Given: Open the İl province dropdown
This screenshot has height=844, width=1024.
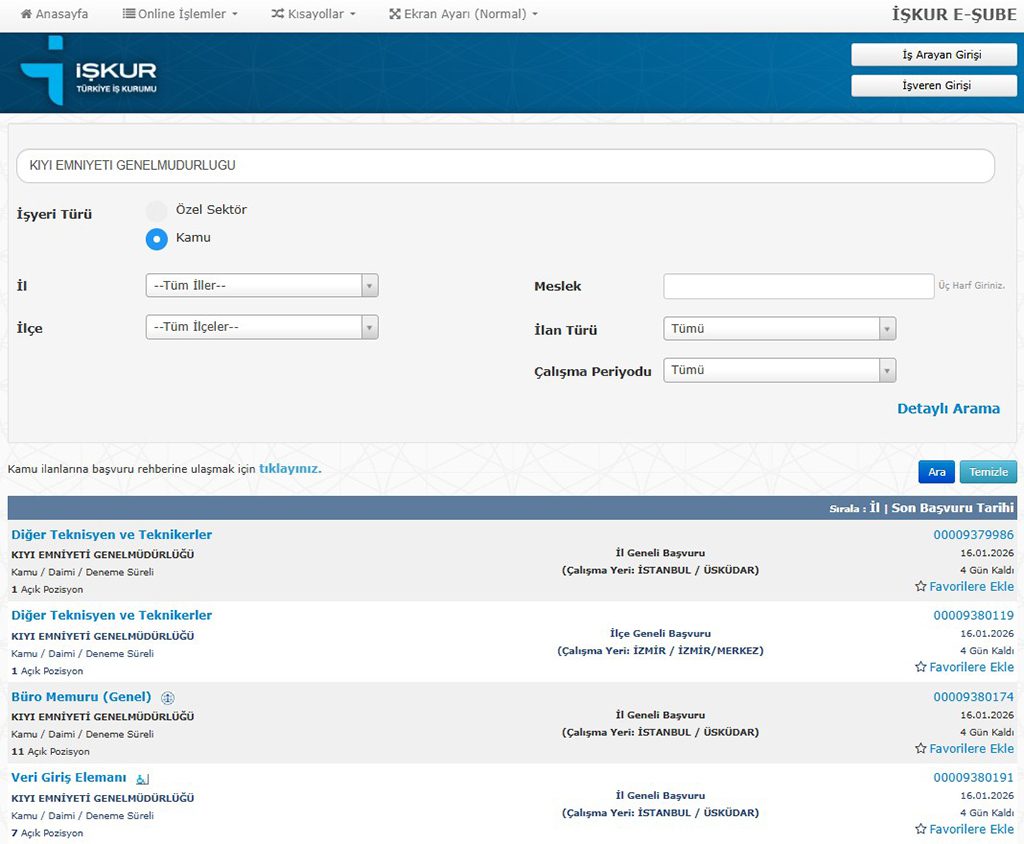Looking at the screenshot, I should (x=261, y=286).
